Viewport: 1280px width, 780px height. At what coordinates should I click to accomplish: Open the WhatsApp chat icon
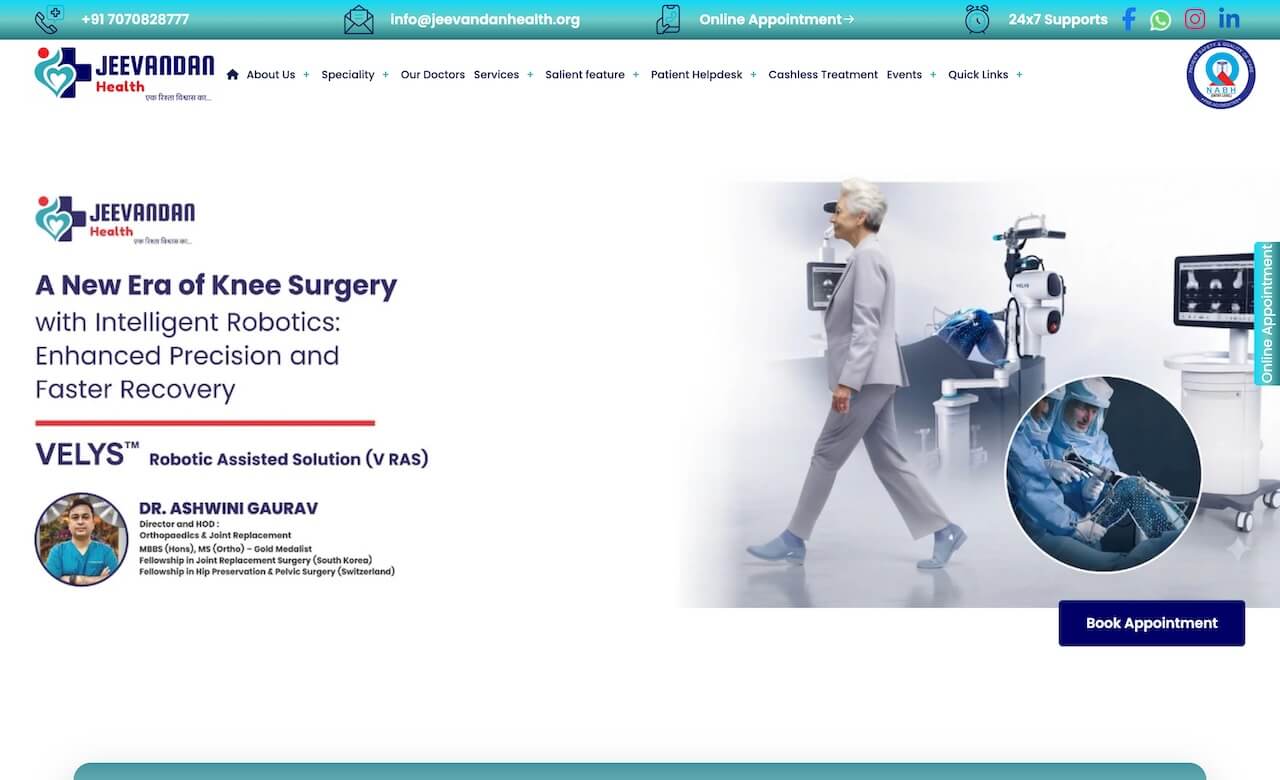[x=1160, y=20]
